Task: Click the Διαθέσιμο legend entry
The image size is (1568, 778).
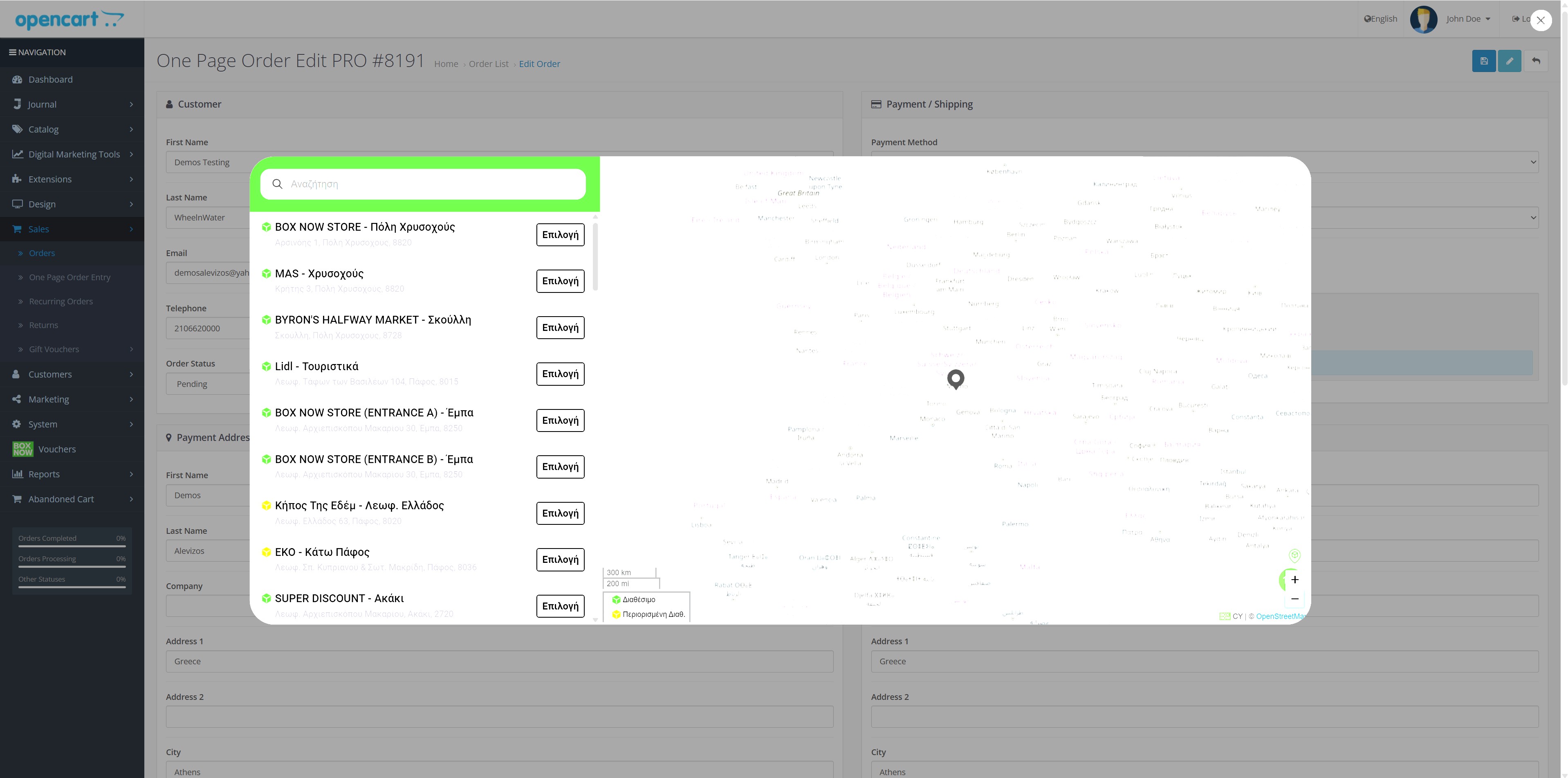Action: coord(634,600)
